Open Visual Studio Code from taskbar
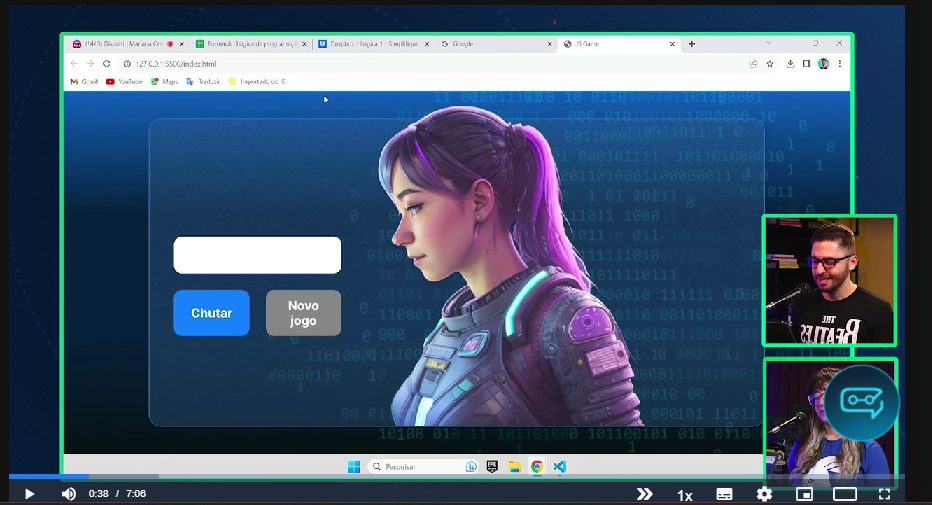The height and width of the screenshot is (505, 932). pos(559,467)
